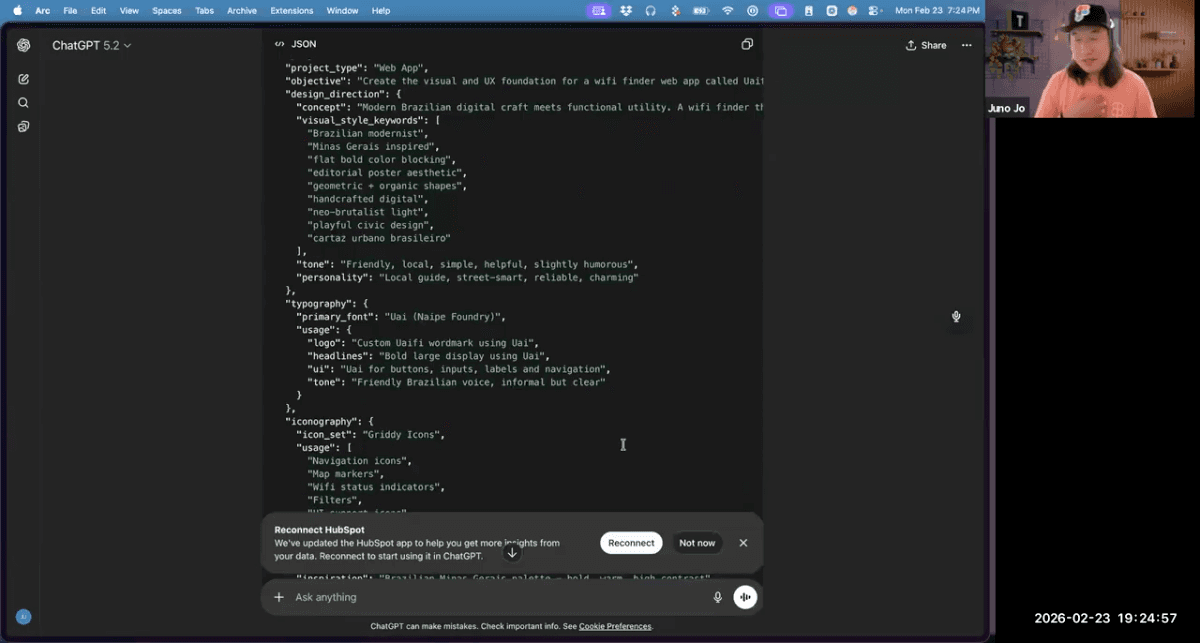Click the scroll-to-bottom arrow button

[x=512, y=551]
